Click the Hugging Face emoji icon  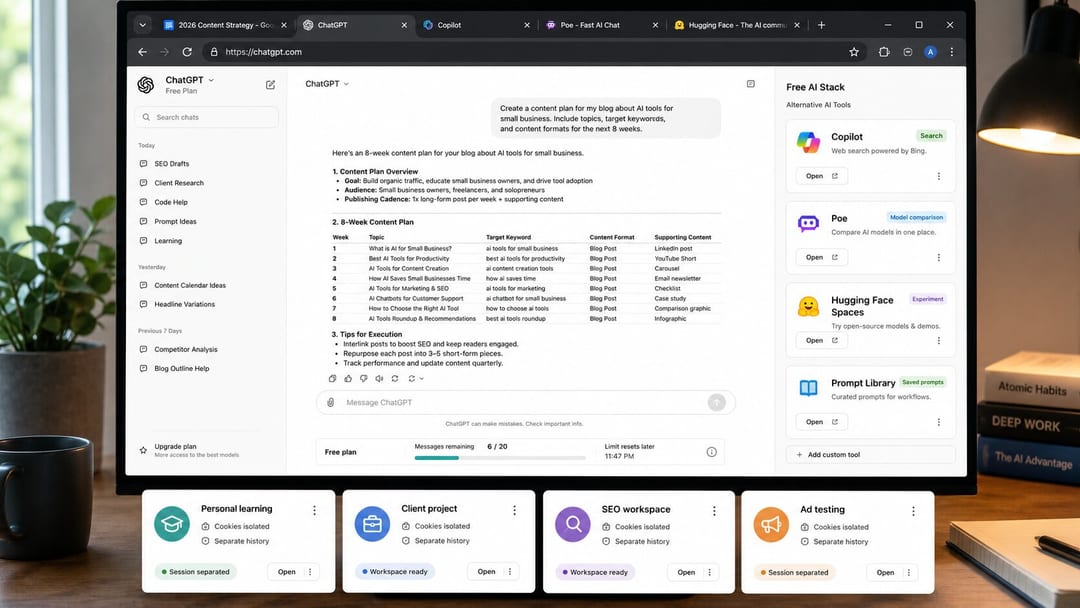[808, 306]
